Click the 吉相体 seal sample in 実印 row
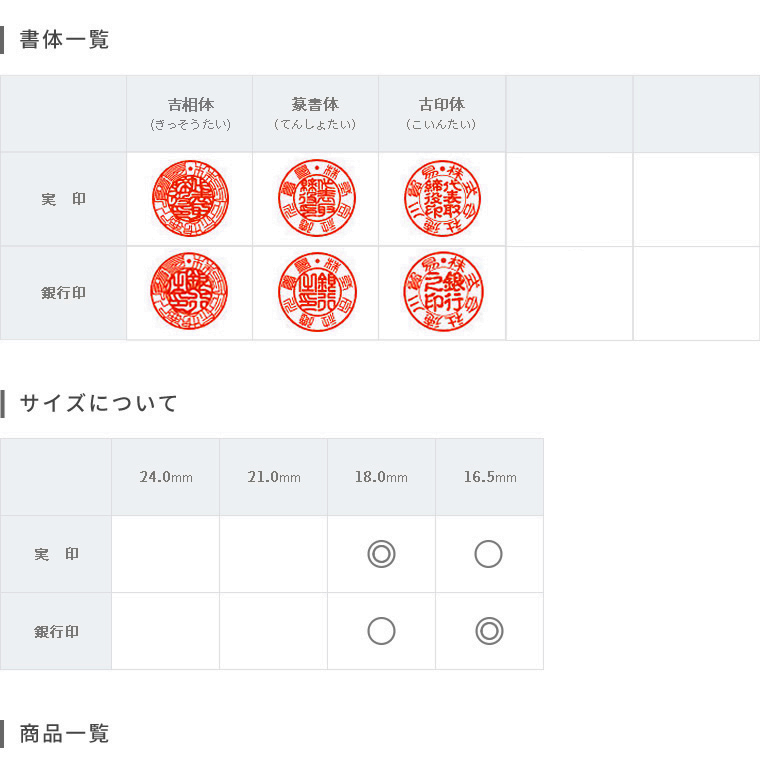The height and width of the screenshot is (774, 760). (190, 198)
